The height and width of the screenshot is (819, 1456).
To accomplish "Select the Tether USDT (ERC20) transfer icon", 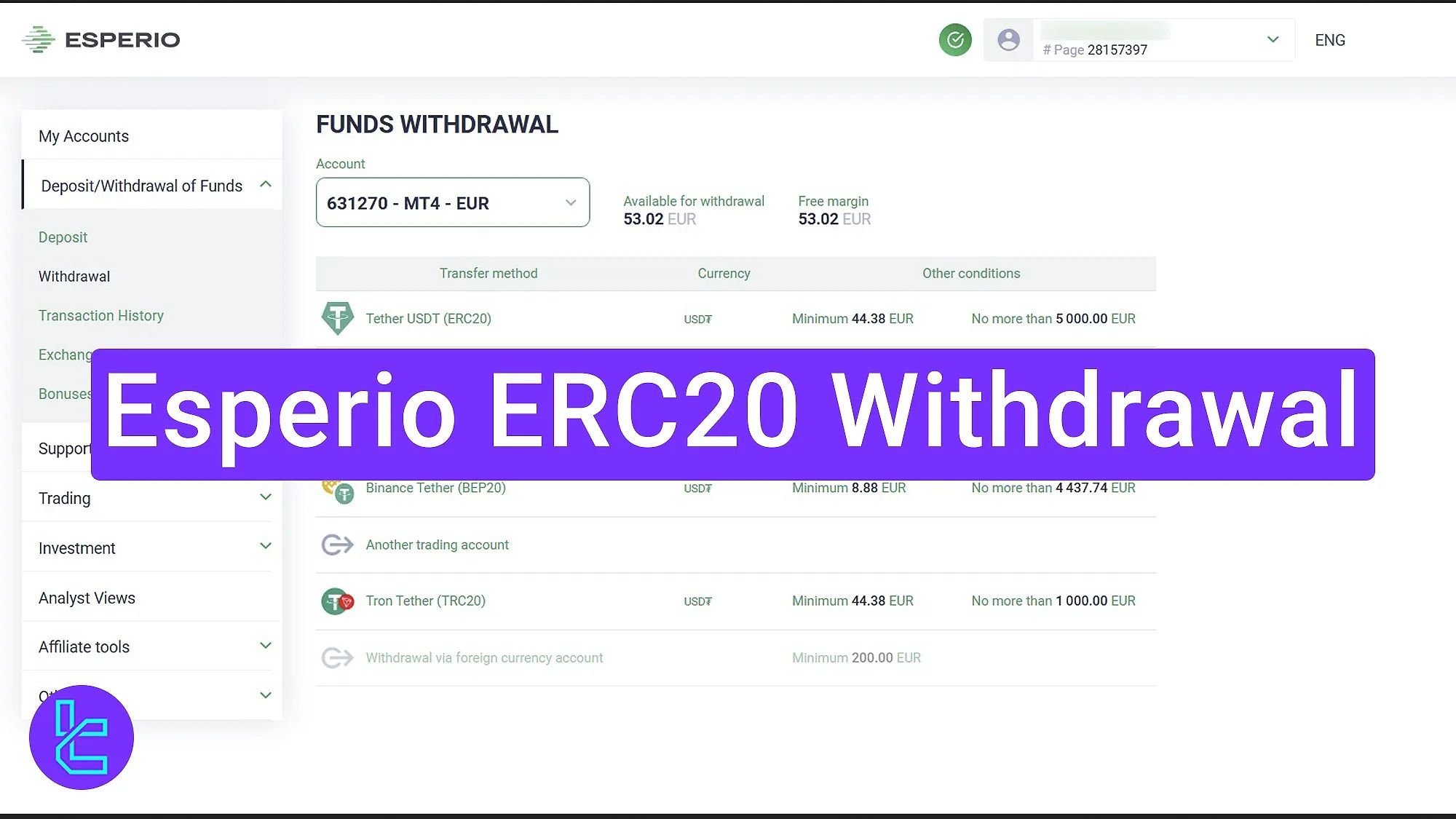I will click(x=337, y=318).
